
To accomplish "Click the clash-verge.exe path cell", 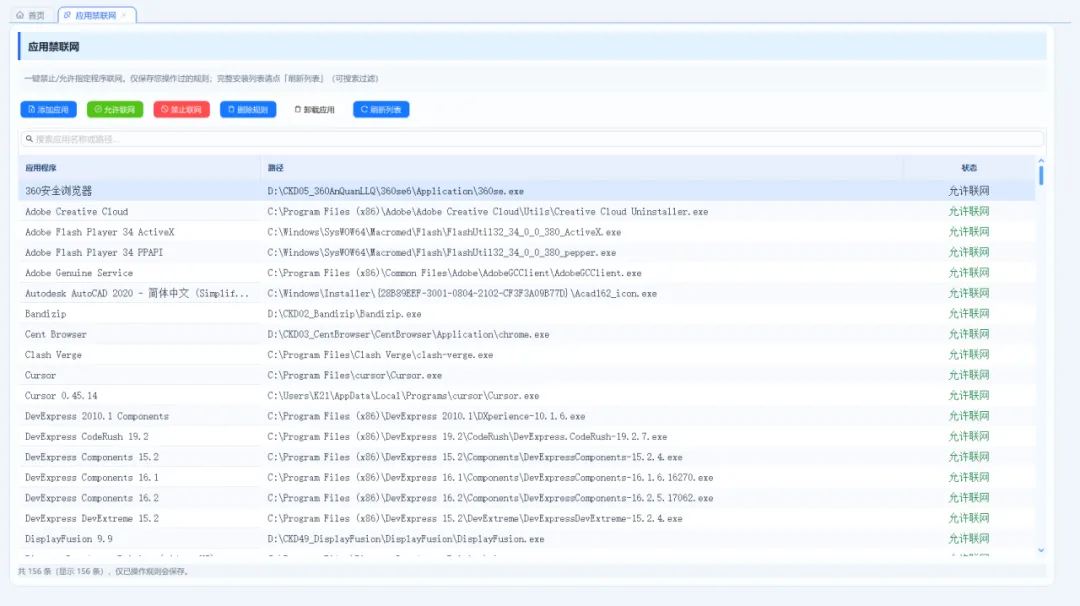I will (380, 355).
